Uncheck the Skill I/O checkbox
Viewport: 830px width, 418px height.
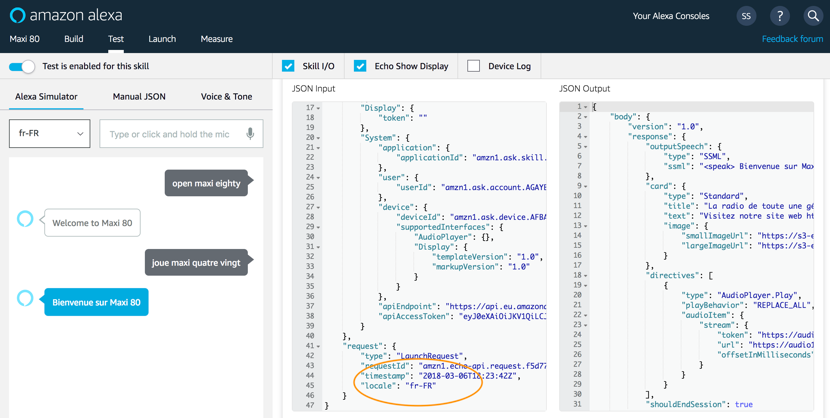coord(288,66)
